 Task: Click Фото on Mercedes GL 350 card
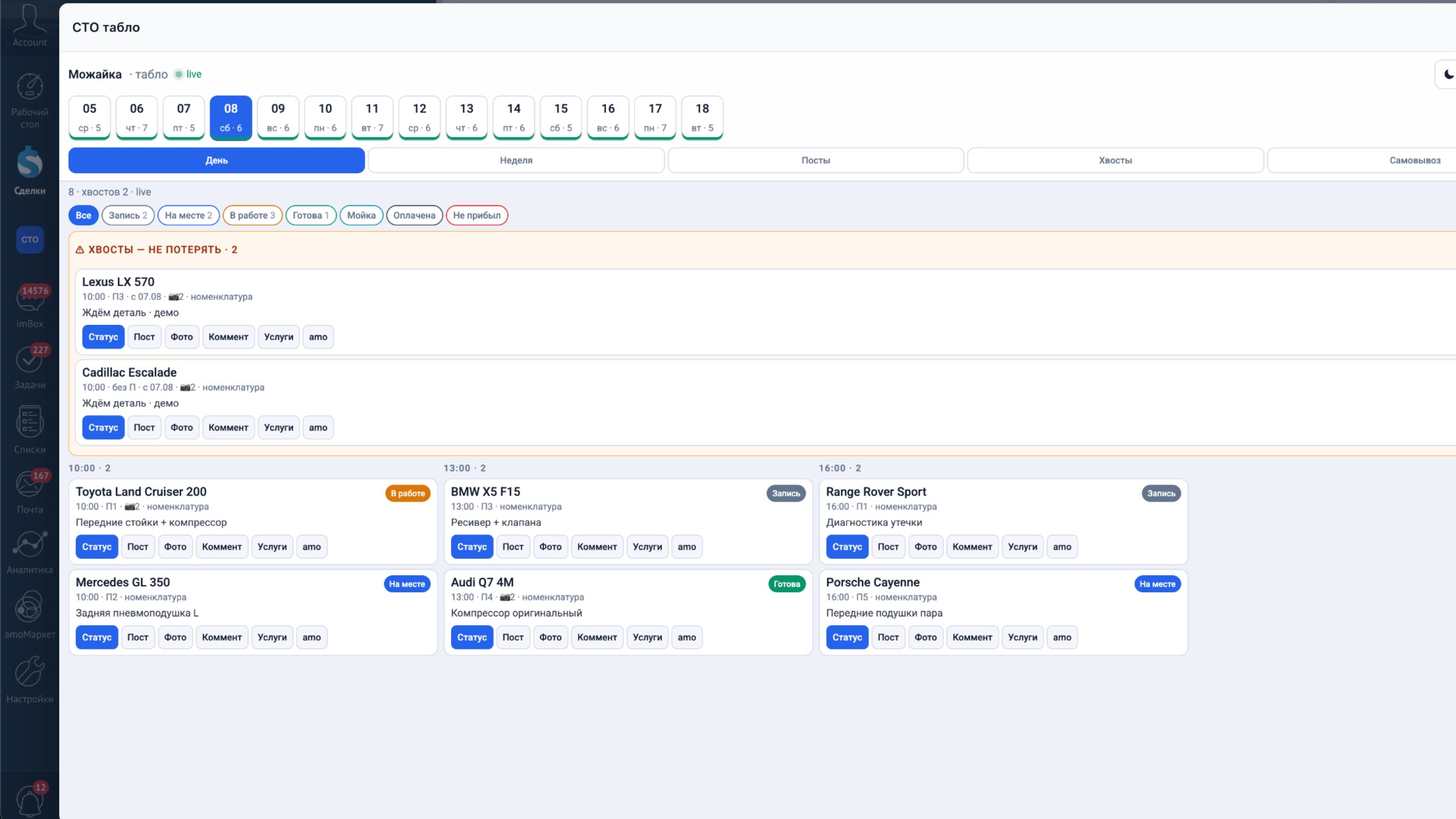coord(175,637)
